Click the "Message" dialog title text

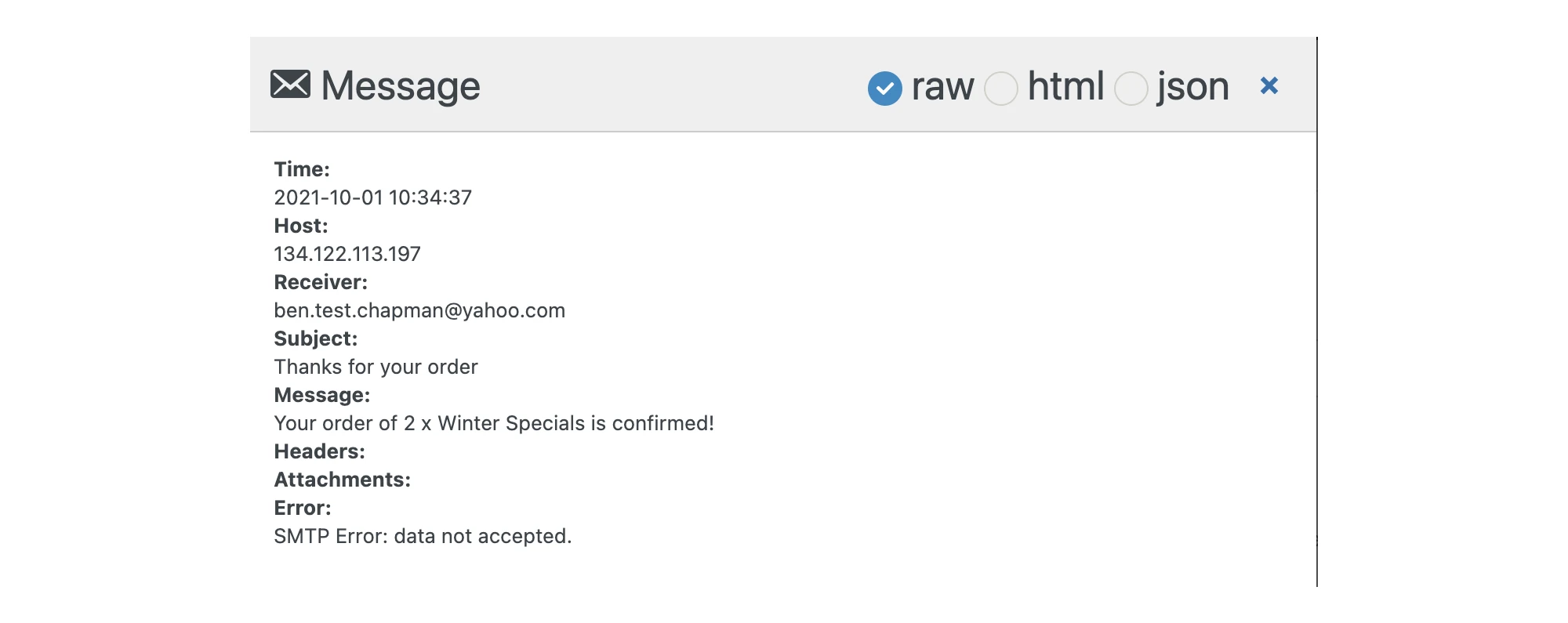point(401,86)
